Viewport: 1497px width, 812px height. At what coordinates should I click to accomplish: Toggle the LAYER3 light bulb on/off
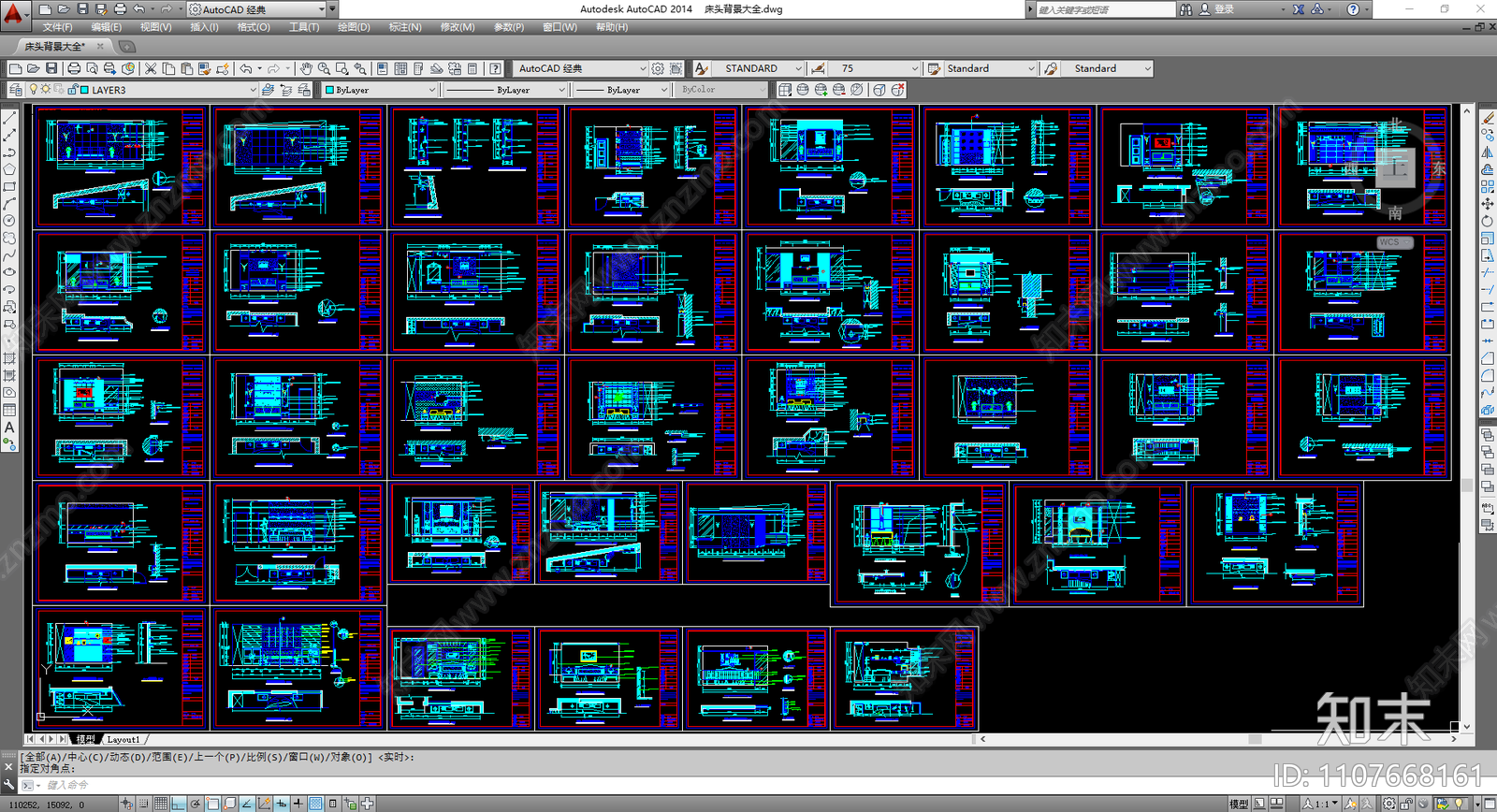34,90
